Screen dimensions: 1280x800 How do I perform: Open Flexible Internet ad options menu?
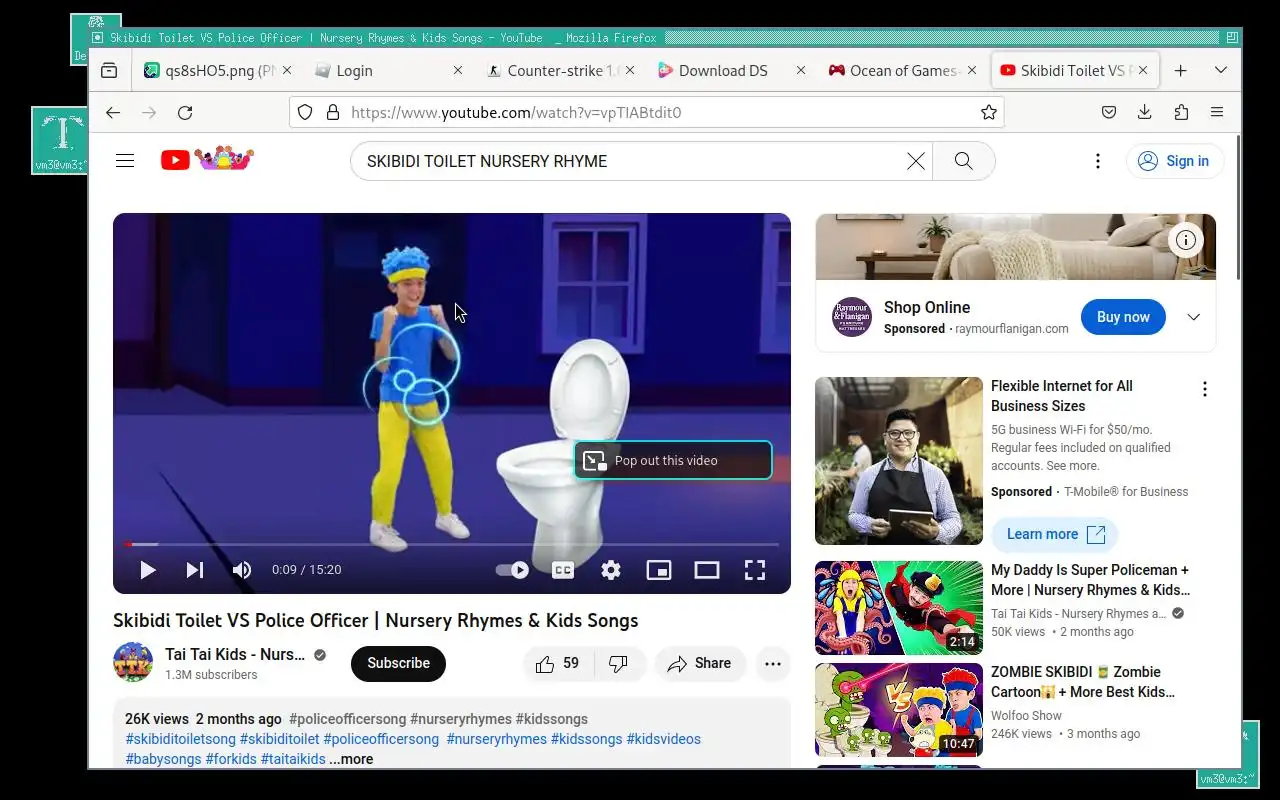click(1205, 389)
